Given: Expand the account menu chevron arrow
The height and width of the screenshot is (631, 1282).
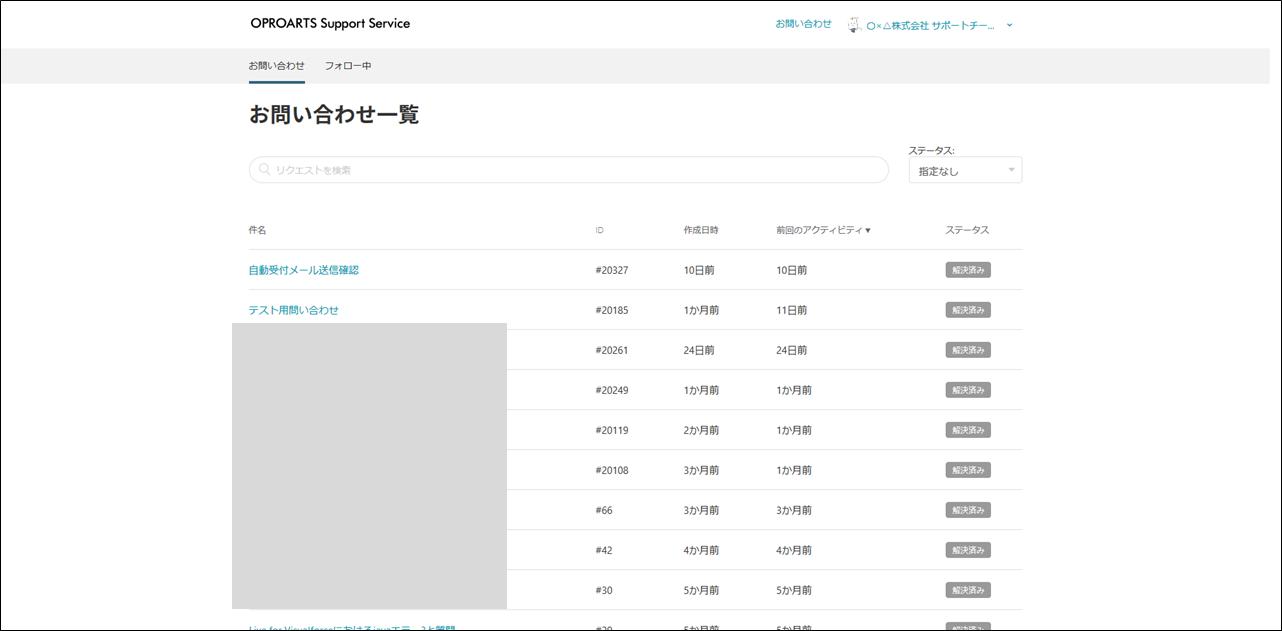Looking at the screenshot, I should coord(1010,26).
